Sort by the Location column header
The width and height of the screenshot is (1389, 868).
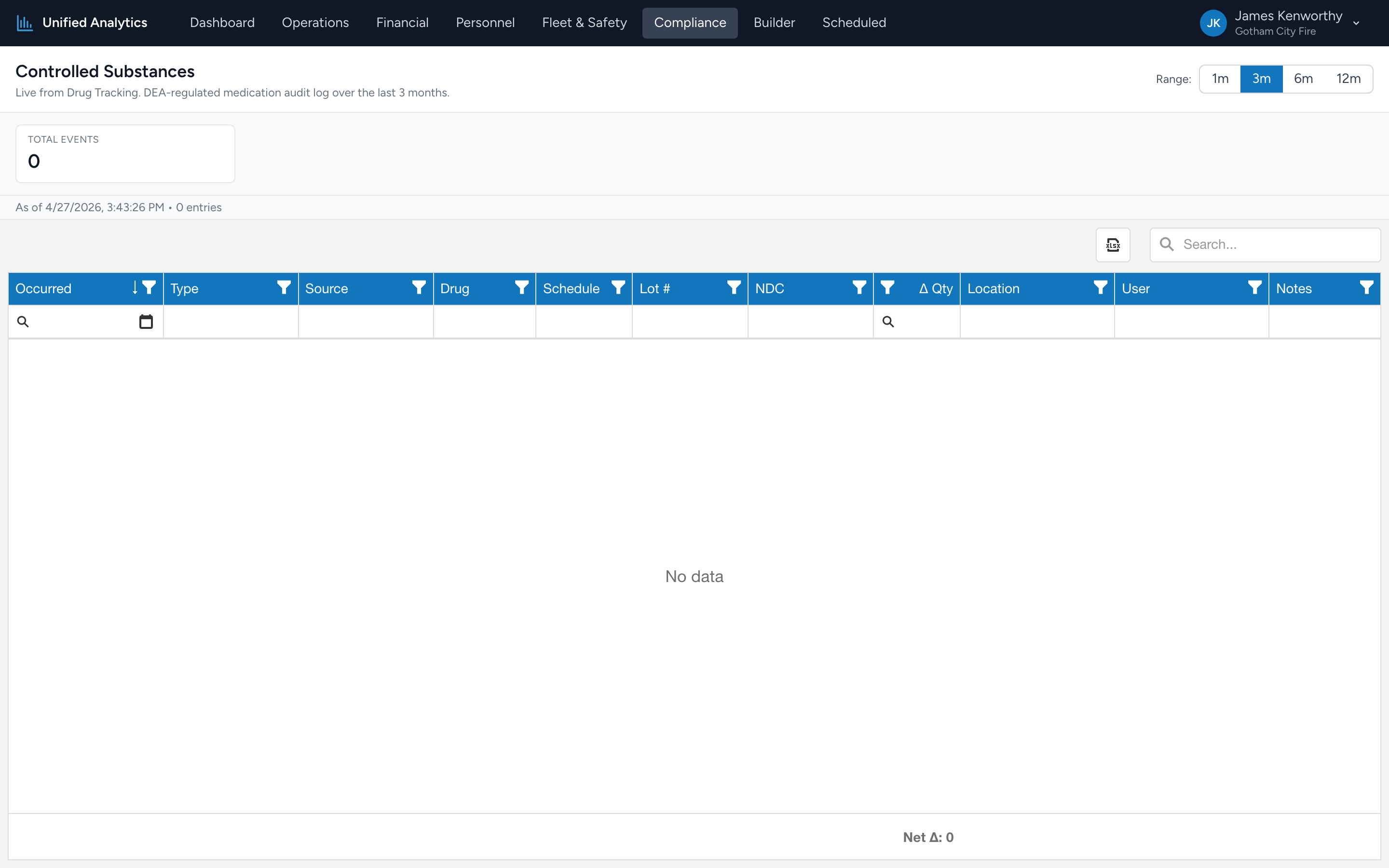click(x=994, y=289)
